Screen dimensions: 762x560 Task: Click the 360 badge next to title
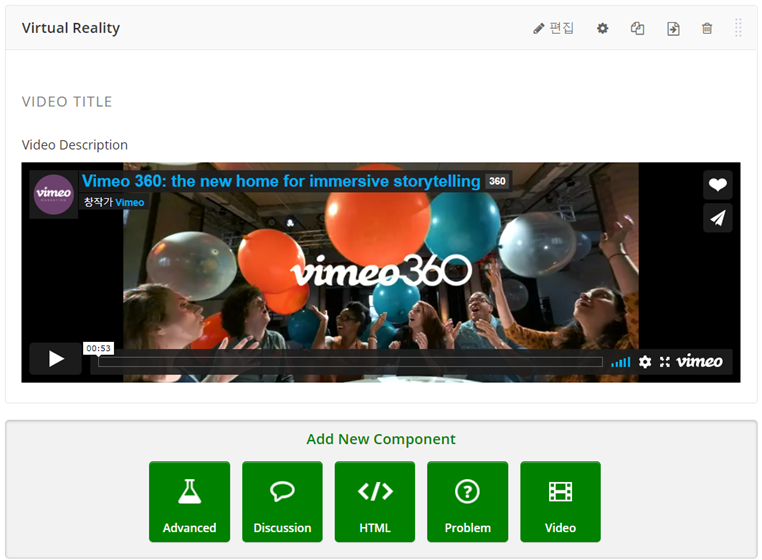497,181
